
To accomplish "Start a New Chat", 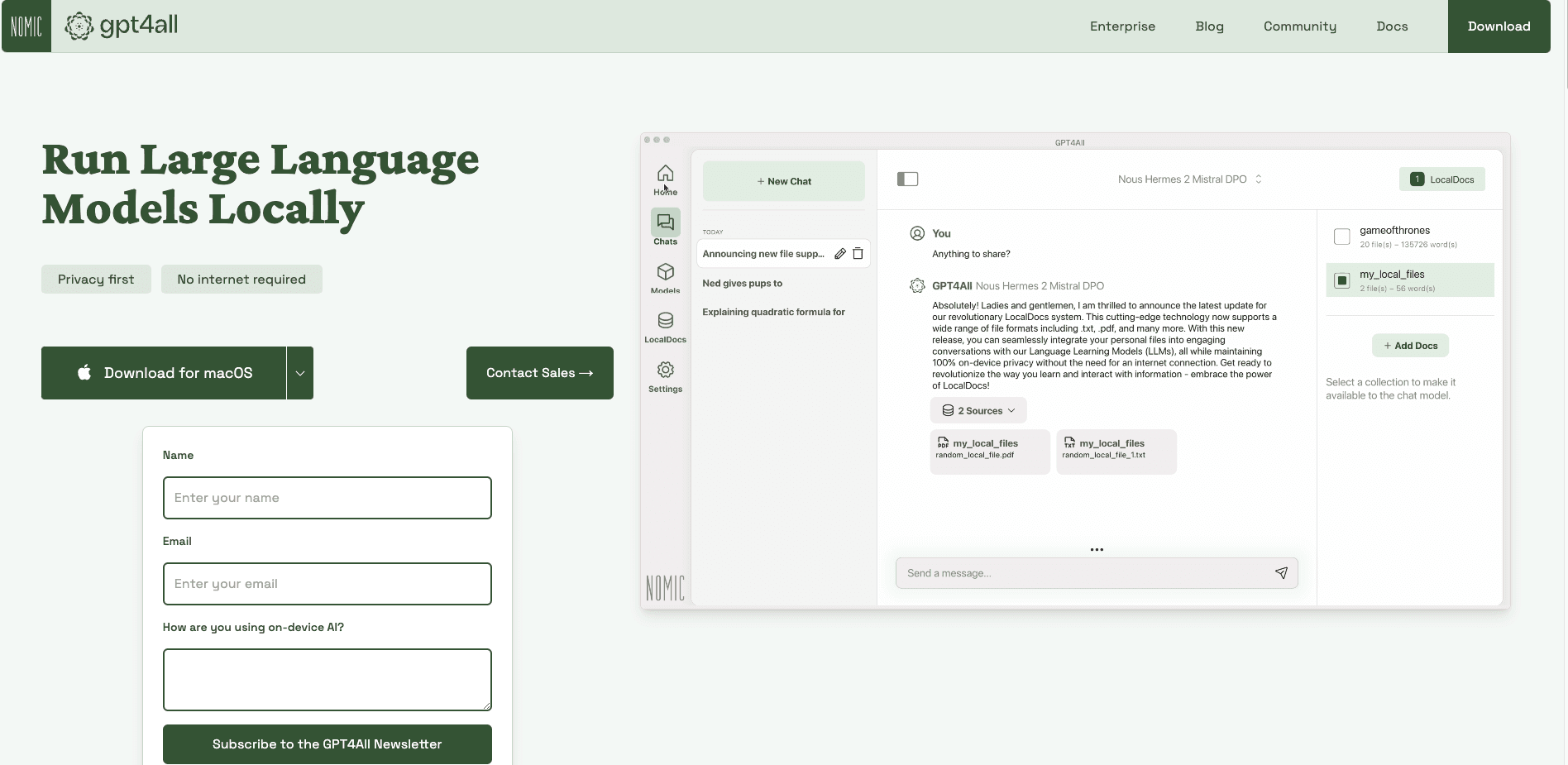I will coord(783,181).
